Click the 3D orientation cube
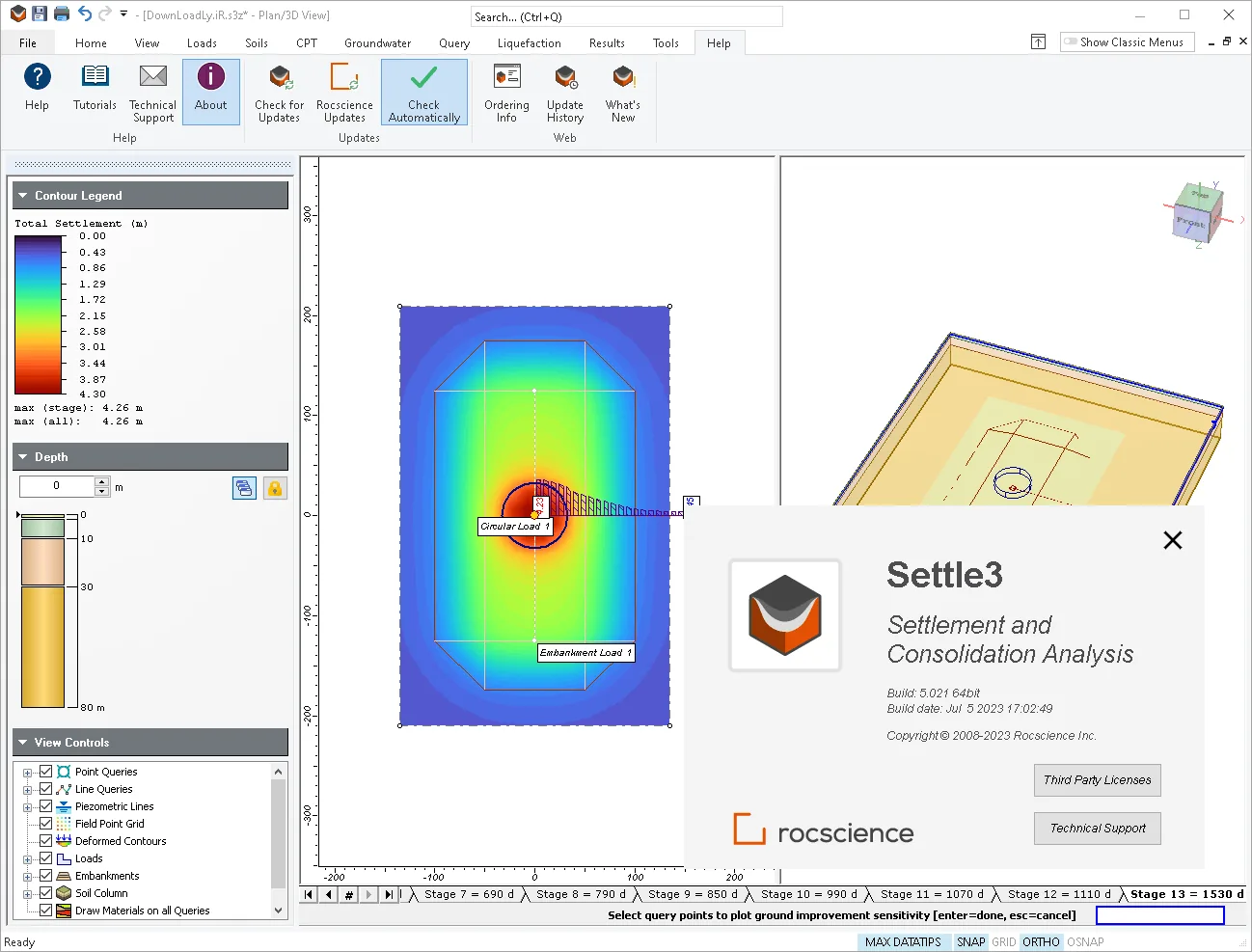This screenshot has height=952, width=1252. (1199, 214)
